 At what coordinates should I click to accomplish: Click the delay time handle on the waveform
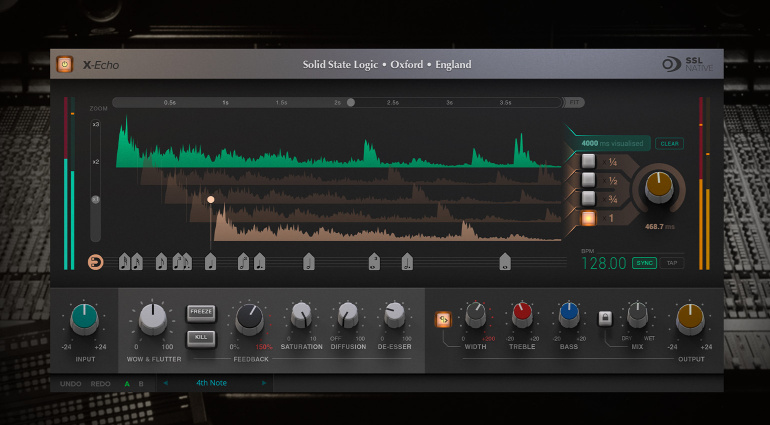coord(211,199)
